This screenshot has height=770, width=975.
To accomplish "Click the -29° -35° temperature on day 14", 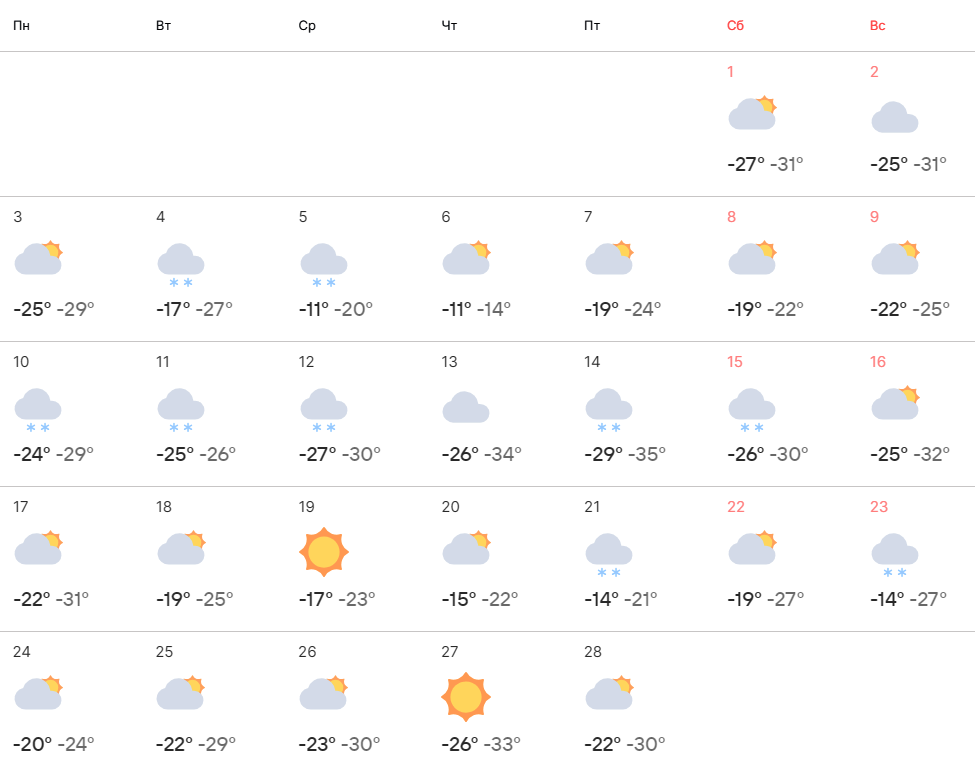I will click(625, 454).
